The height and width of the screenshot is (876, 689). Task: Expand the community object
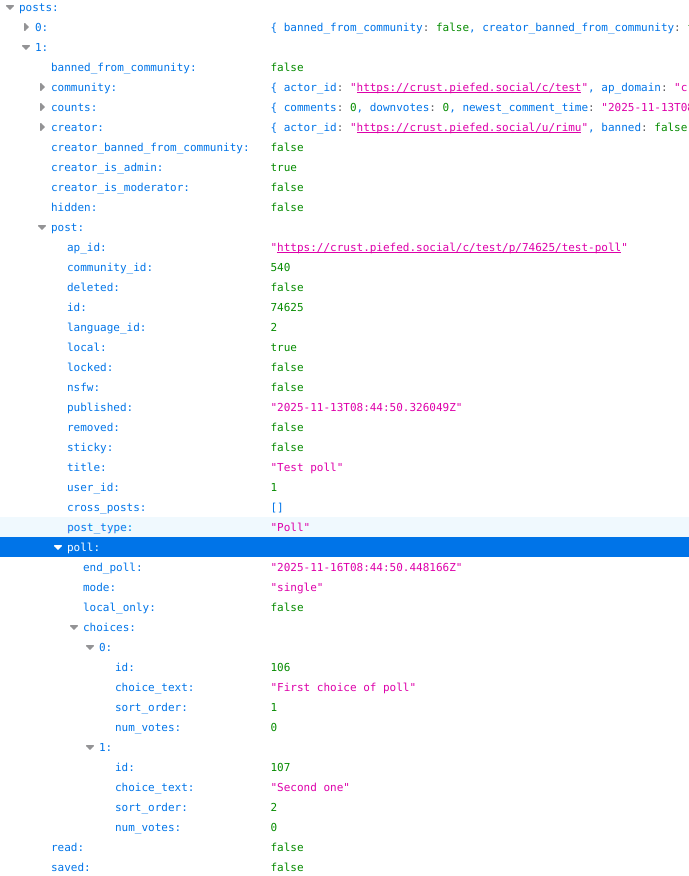(x=42, y=87)
